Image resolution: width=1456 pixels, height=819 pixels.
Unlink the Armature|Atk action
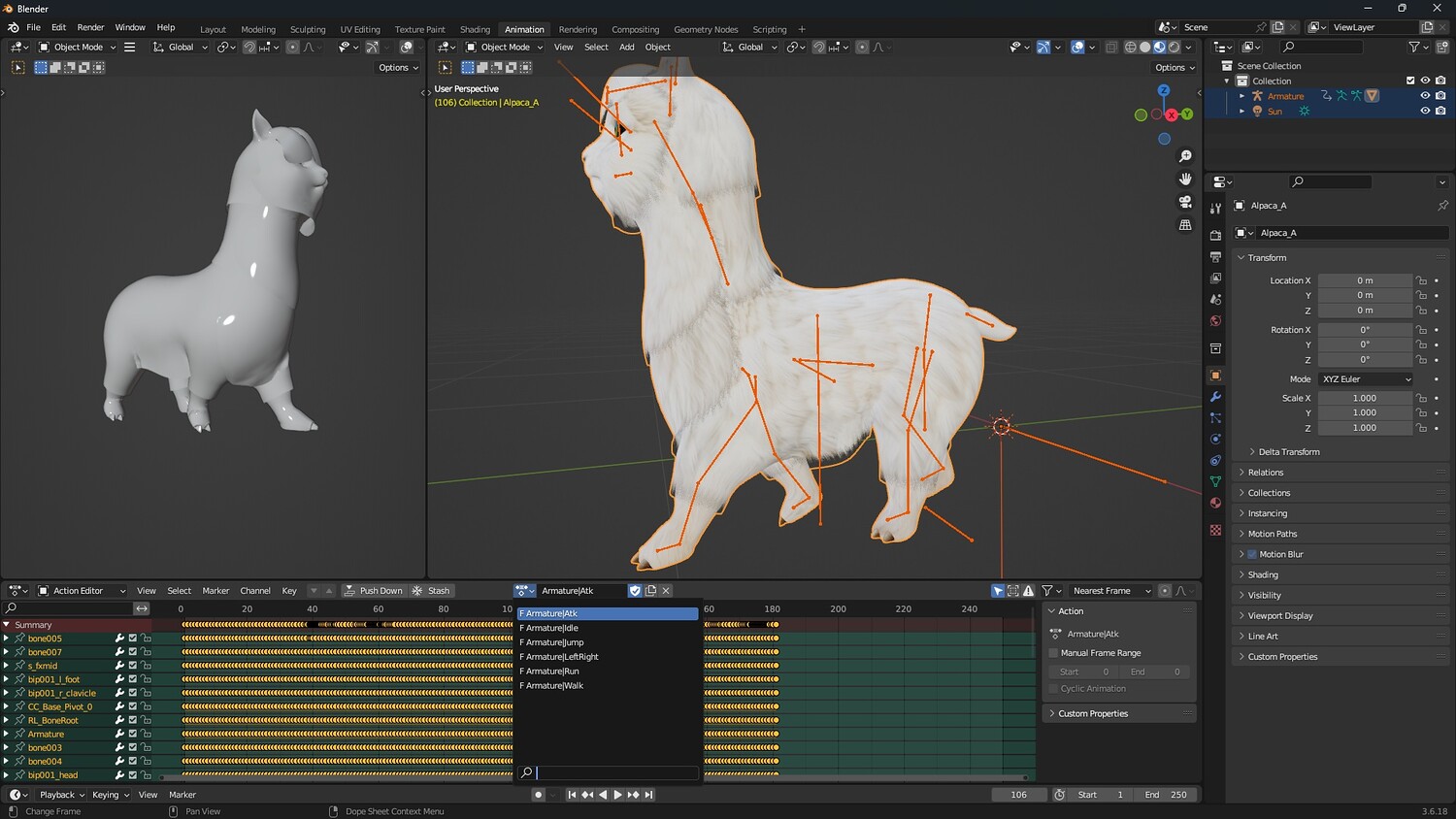[x=666, y=591]
